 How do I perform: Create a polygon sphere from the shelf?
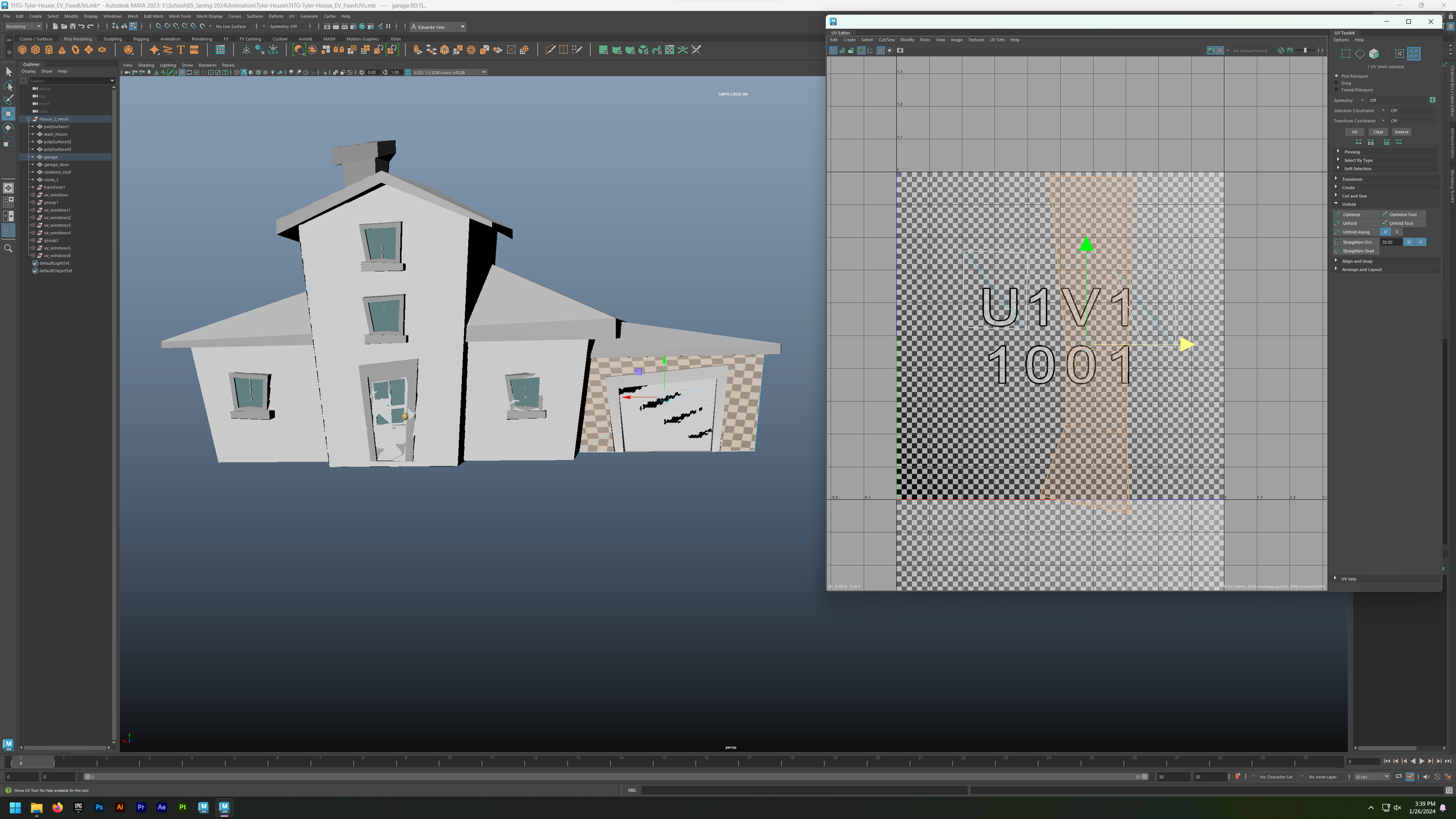(x=22, y=50)
